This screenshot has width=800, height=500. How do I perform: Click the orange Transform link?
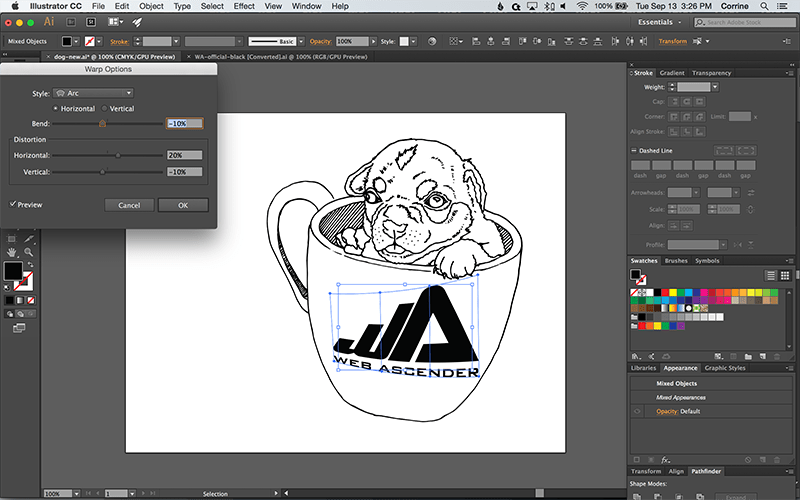(x=672, y=41)
